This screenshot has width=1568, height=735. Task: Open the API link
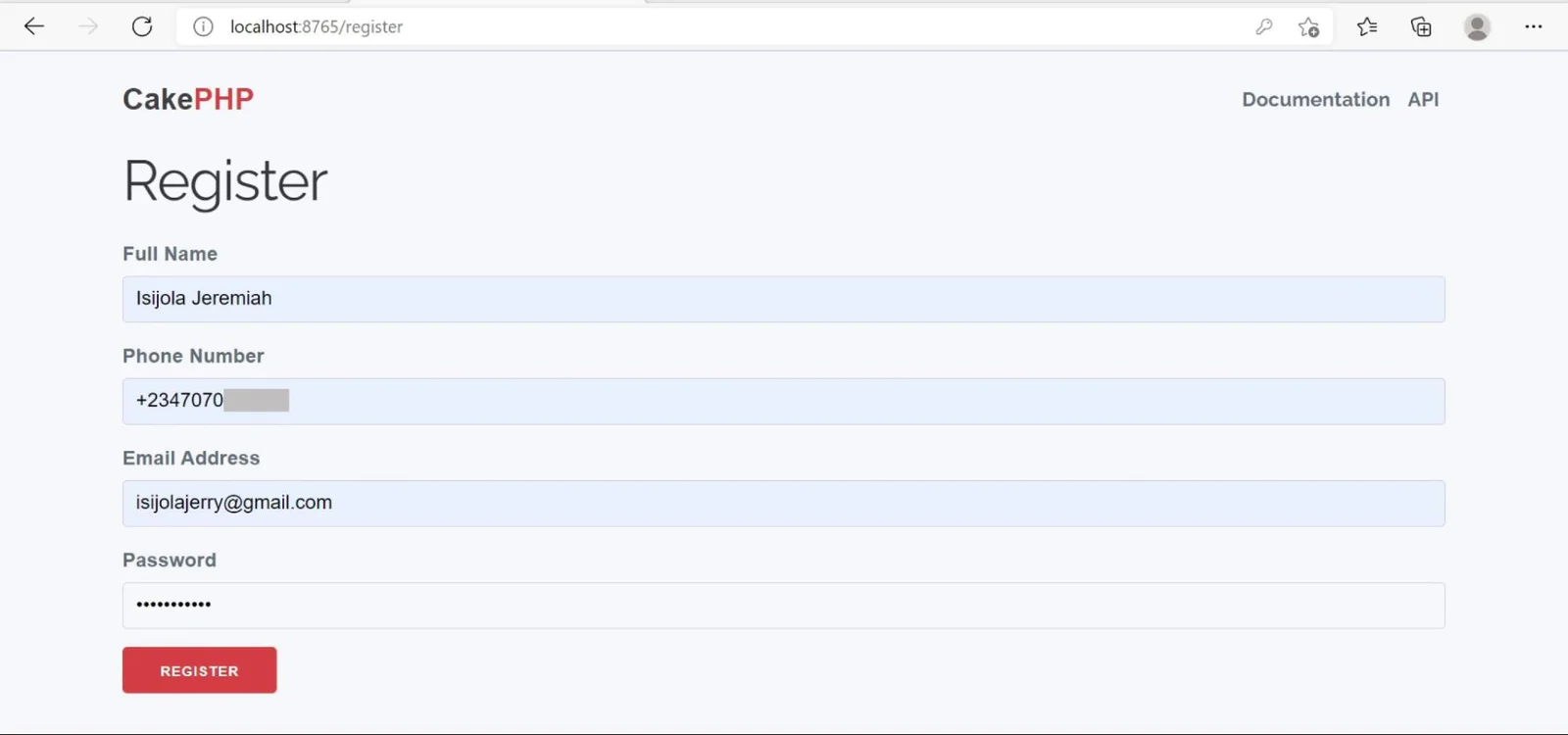[x=1423, y=99]
